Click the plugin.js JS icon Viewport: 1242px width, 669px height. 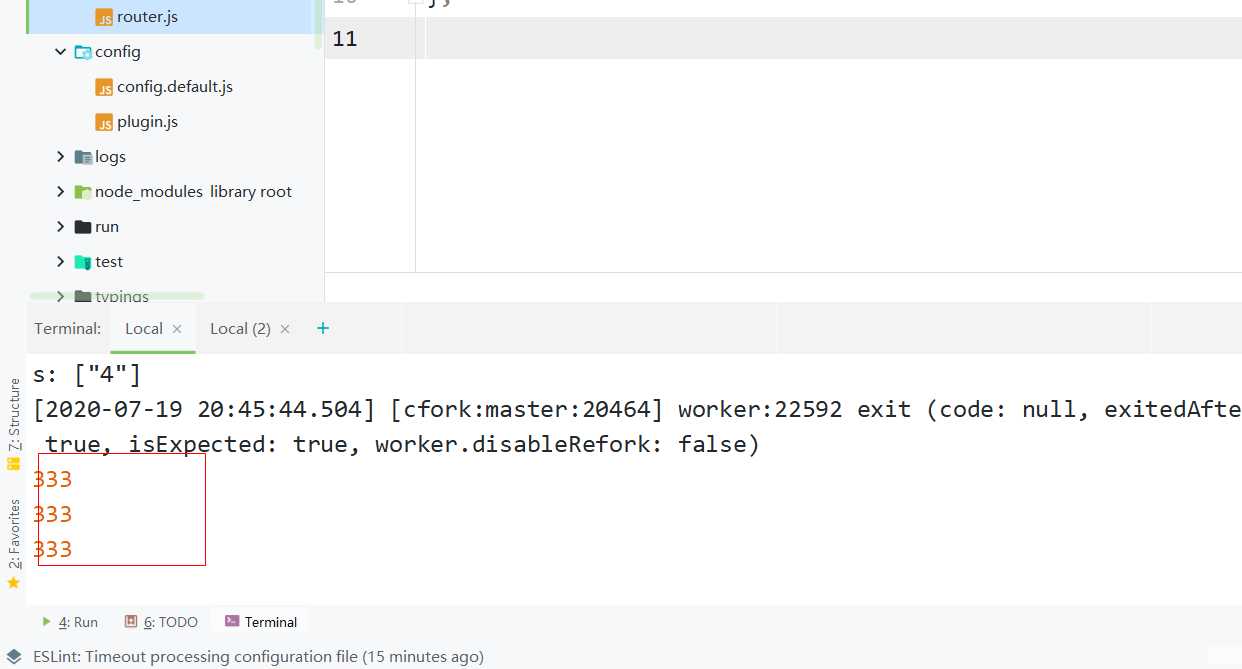click(104, 122)
